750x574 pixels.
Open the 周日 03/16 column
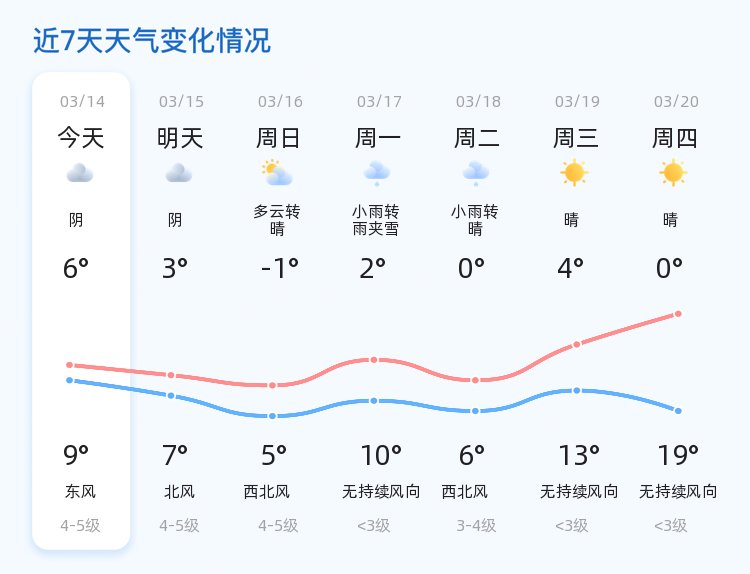[278, 311]
